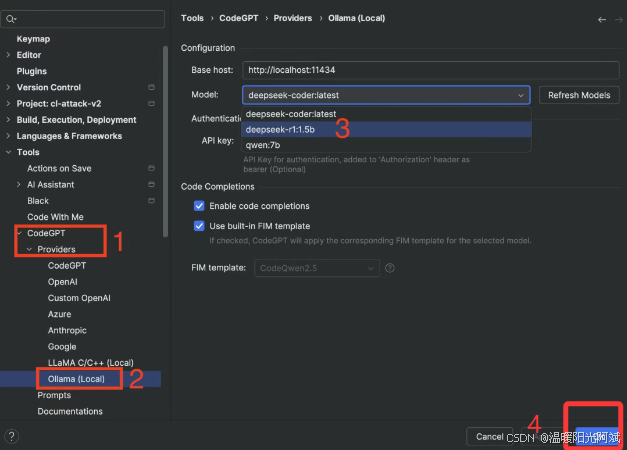627x450 pixels.
Task: Click Ollama (Local) in the breadcrumb
Action: click(357, 18)
